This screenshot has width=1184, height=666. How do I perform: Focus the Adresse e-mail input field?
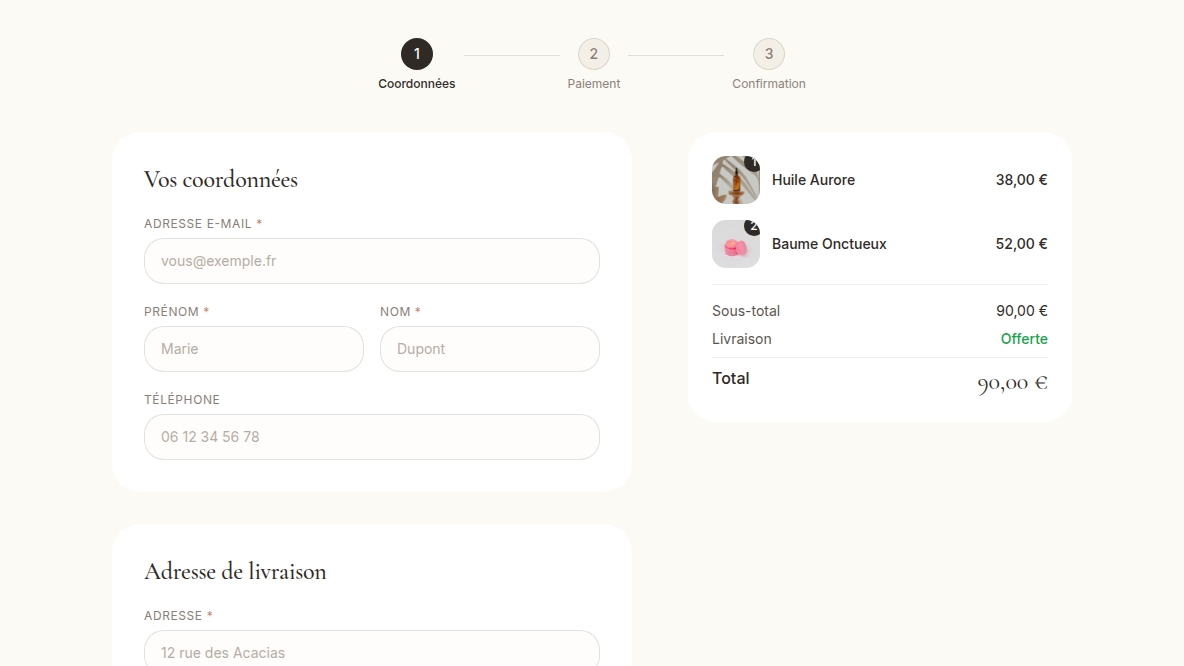[x=372, y=261]
